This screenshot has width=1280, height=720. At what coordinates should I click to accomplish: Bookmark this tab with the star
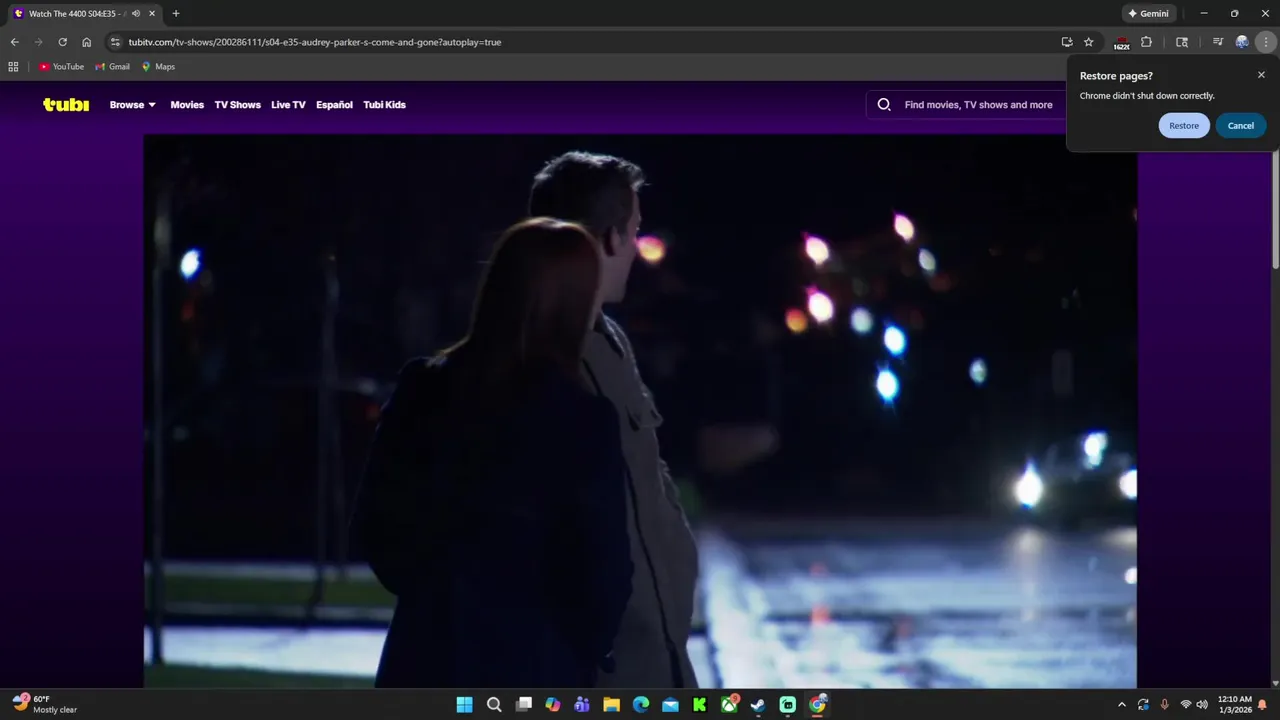click(x=1089, y=42)
